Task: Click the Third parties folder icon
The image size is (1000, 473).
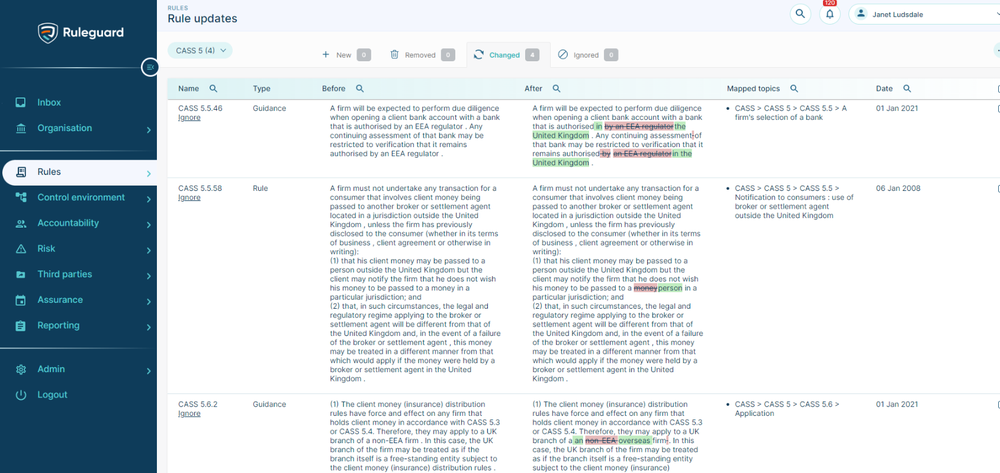Action: (20, 274)
